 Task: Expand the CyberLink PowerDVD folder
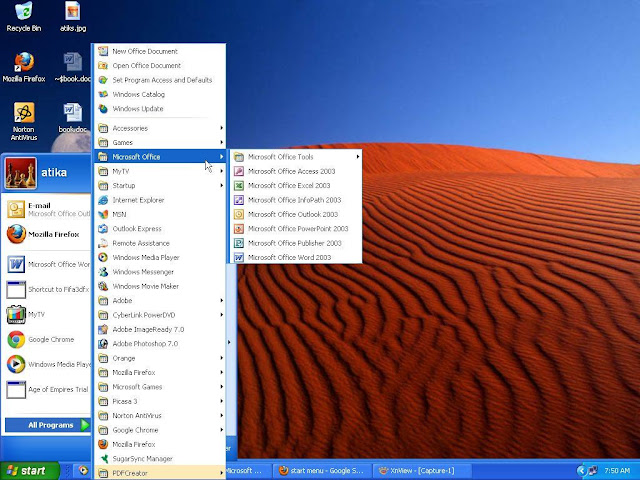[160, 315]
